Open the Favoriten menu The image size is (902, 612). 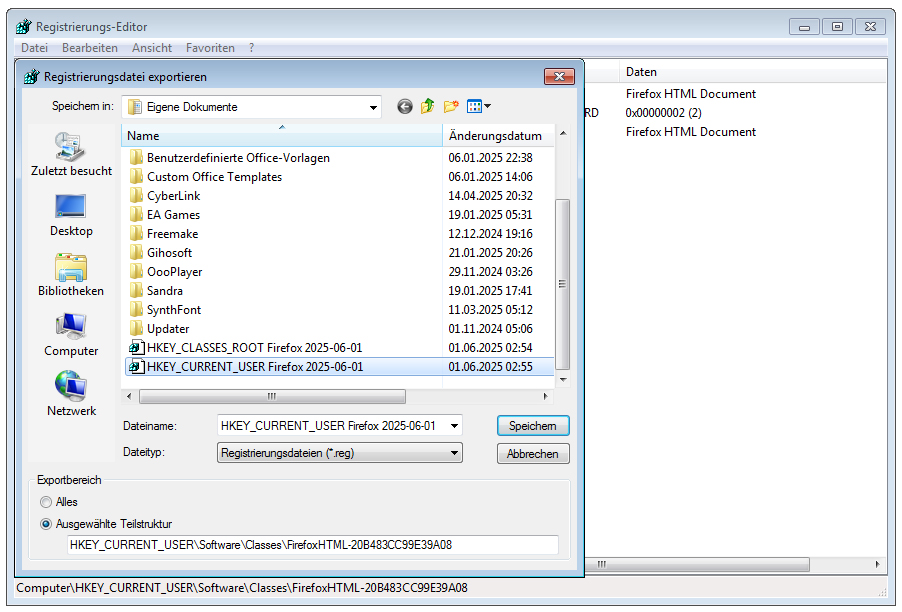(x=210, y=48)
